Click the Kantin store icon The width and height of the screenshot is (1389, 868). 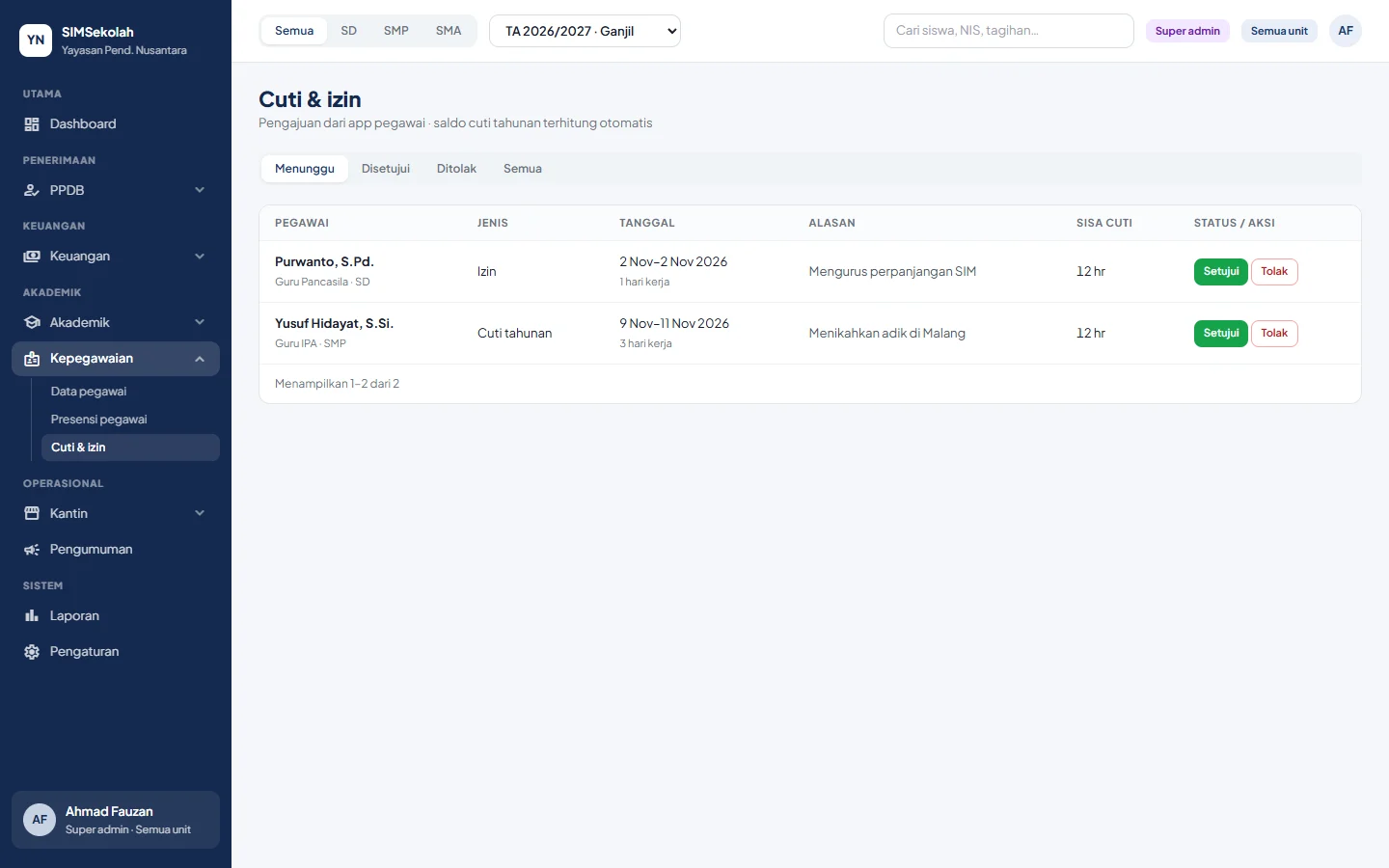(32, 514)
